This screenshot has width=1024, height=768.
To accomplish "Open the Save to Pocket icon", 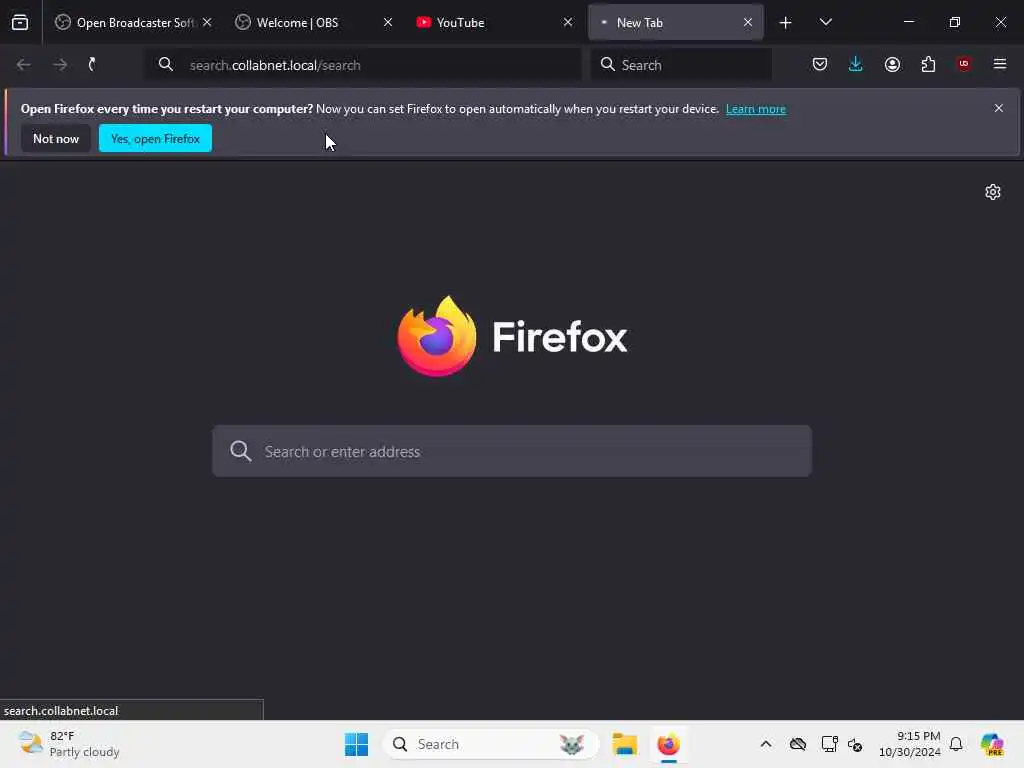I will point(820,65).
